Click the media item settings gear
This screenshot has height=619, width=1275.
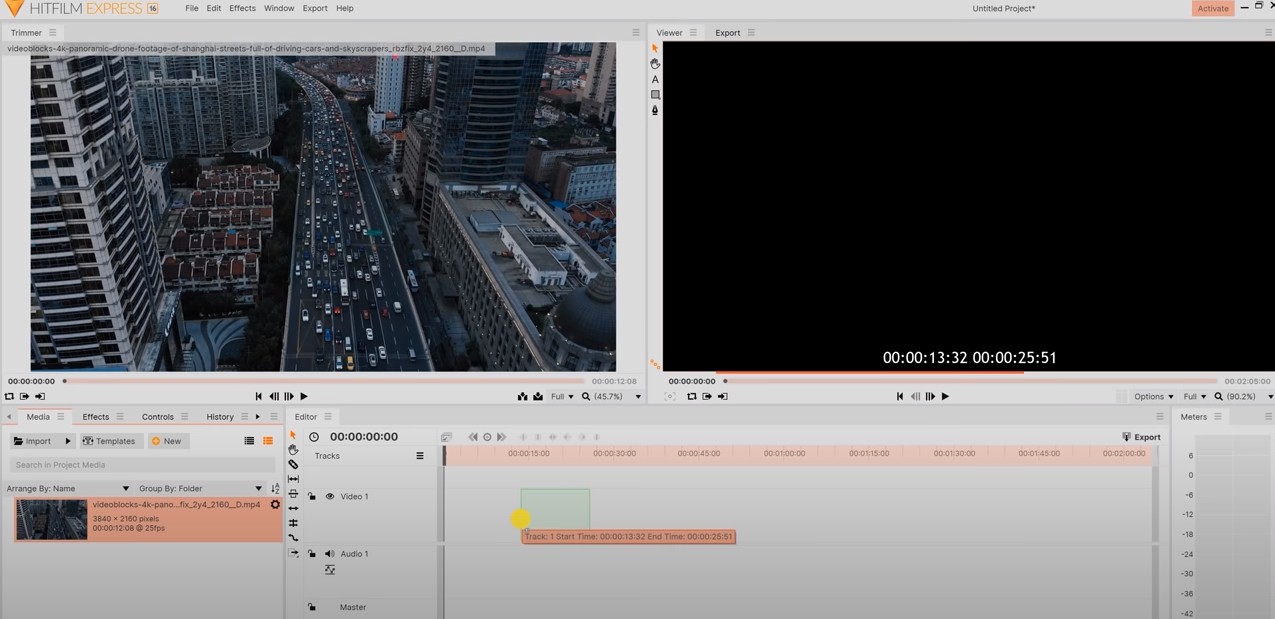tap(276, 505)
